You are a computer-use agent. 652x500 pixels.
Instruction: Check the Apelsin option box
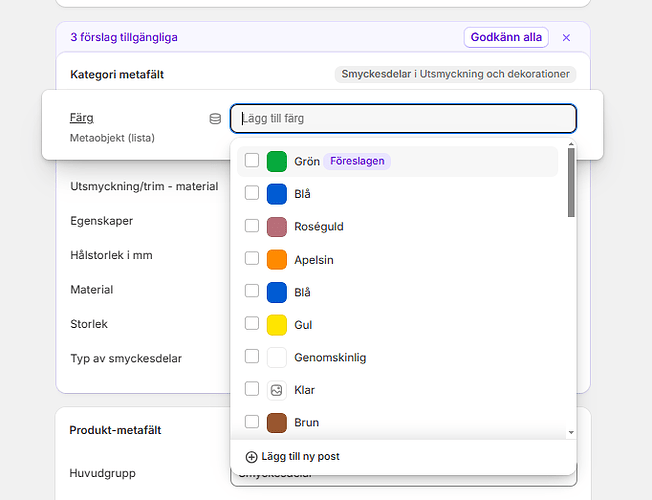[x=252, y=259]
